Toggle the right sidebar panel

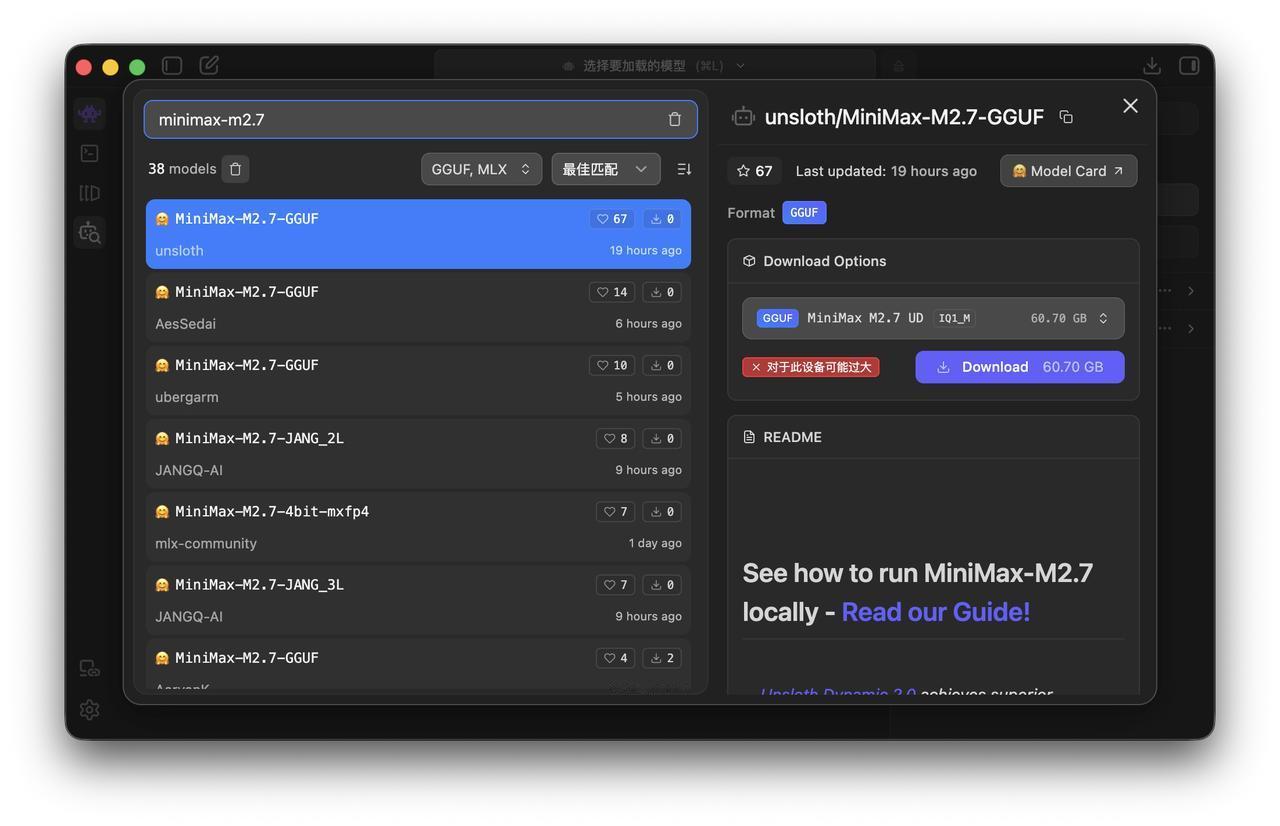(x=1189, y=66)
